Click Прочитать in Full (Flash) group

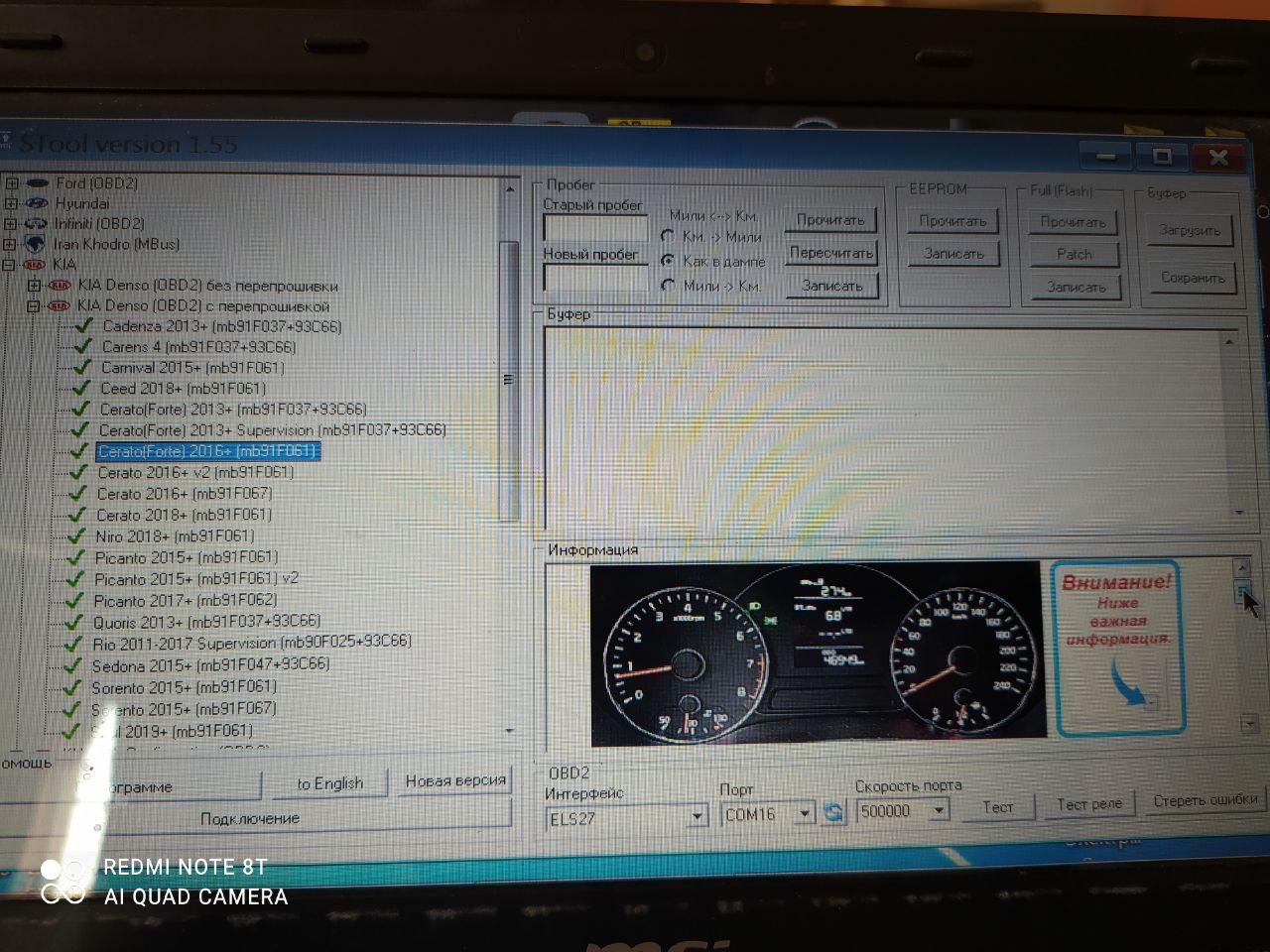click(x=1073, y=222)
